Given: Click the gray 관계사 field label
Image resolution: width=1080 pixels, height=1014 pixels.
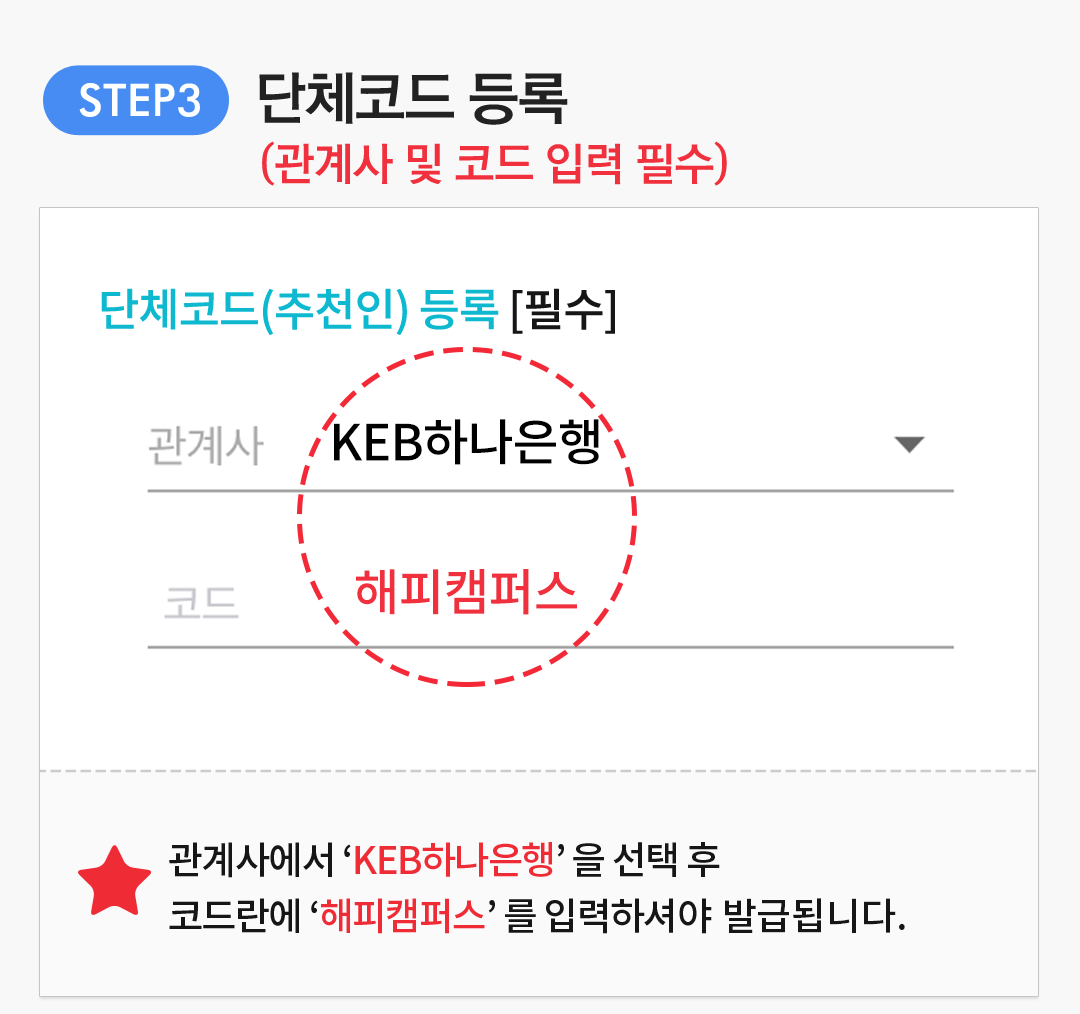Looking at the screenshot, I should click(206, 446).
